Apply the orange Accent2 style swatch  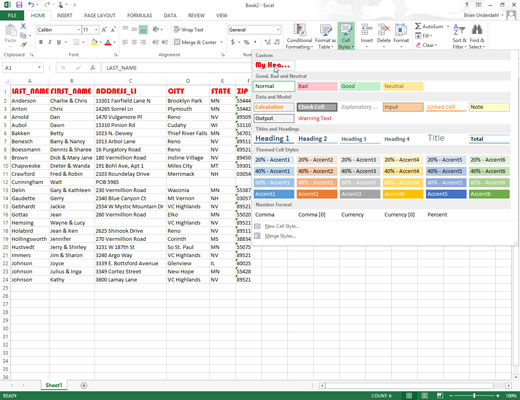[x=317, y=194]
